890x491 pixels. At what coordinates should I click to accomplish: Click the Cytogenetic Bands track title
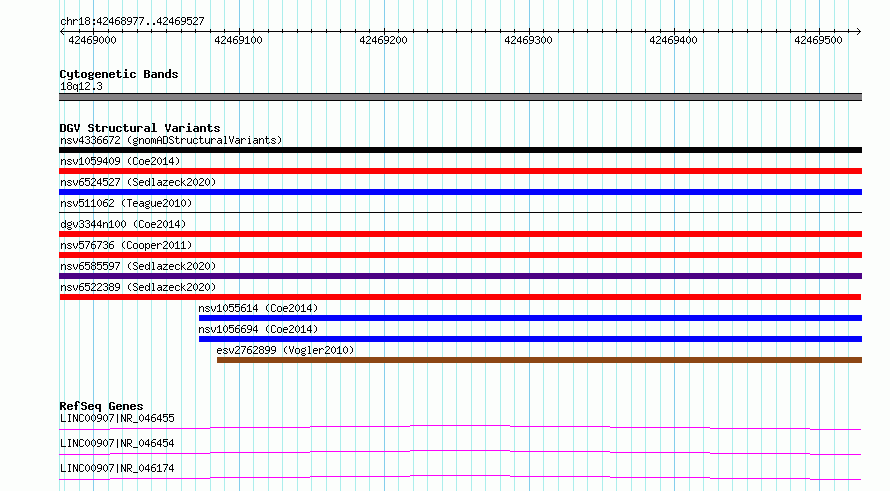coord(119,74)
